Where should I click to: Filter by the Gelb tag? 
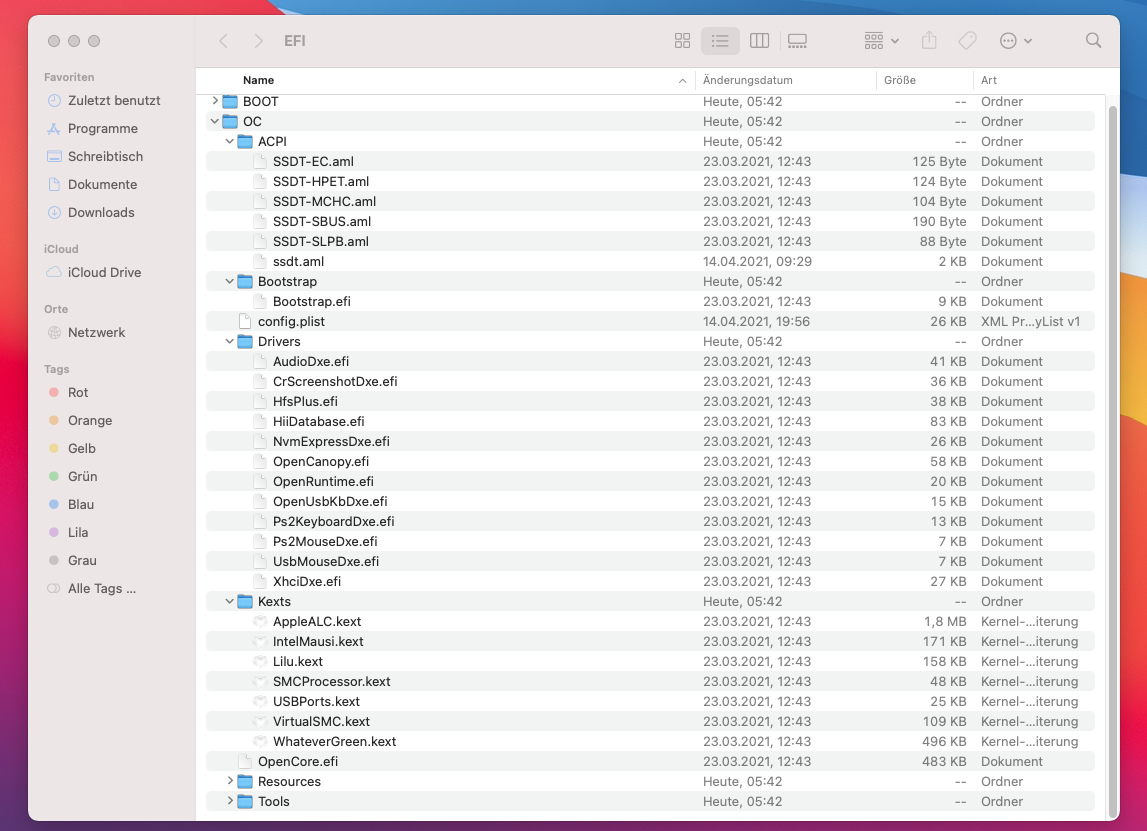click(72, 448)
